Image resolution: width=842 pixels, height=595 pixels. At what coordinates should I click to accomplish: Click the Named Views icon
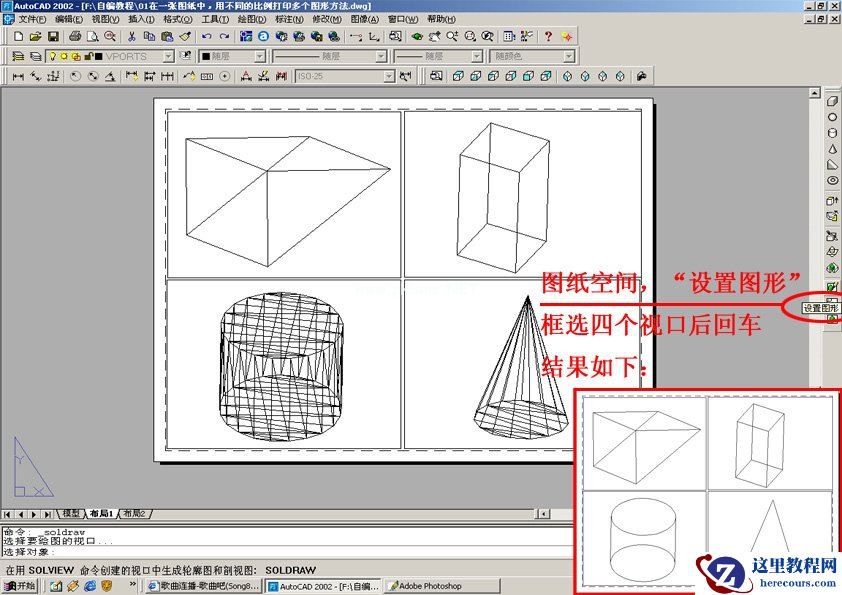437,76
